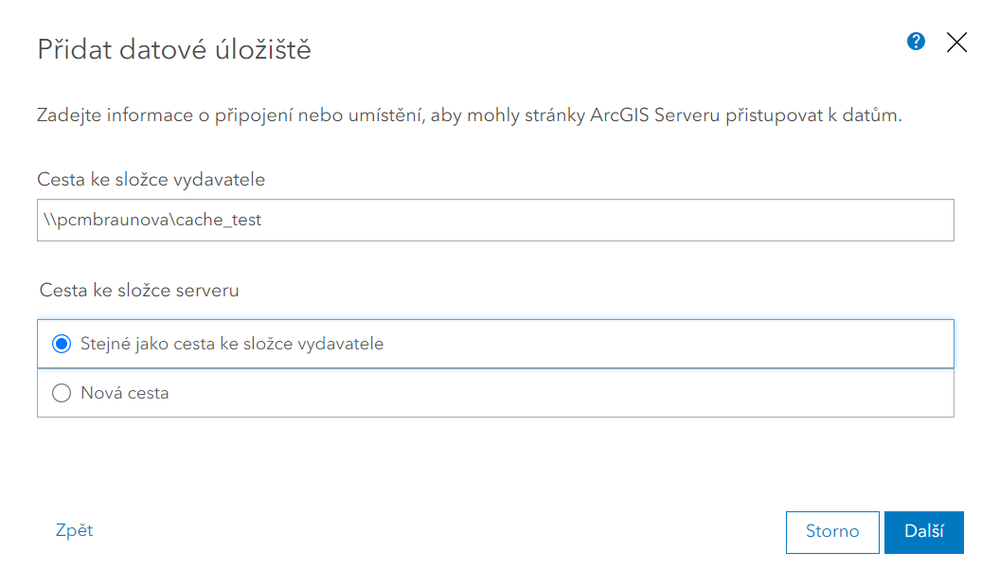Click the 'Nová cesta' option label text
999x587 pixels.
(125, 393)
